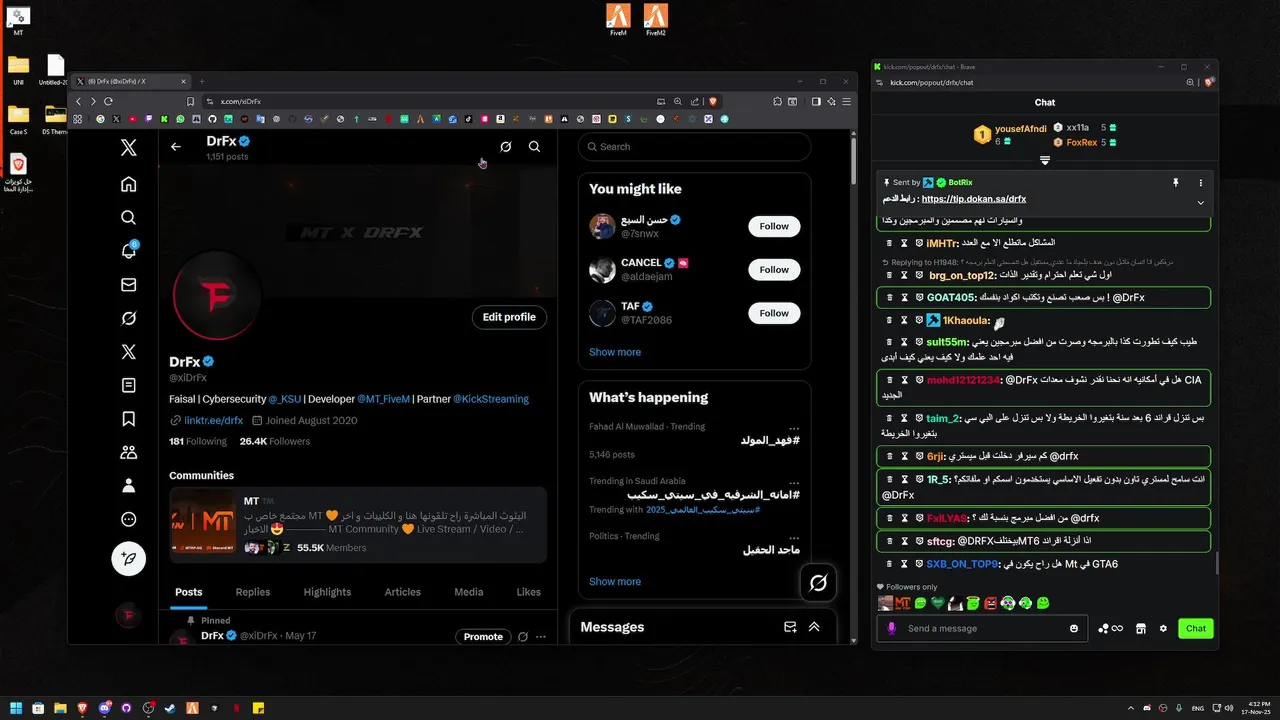1280x720 pixels.
Task: Open the Kick shop icon in chat
Action: click(1141, 628)
